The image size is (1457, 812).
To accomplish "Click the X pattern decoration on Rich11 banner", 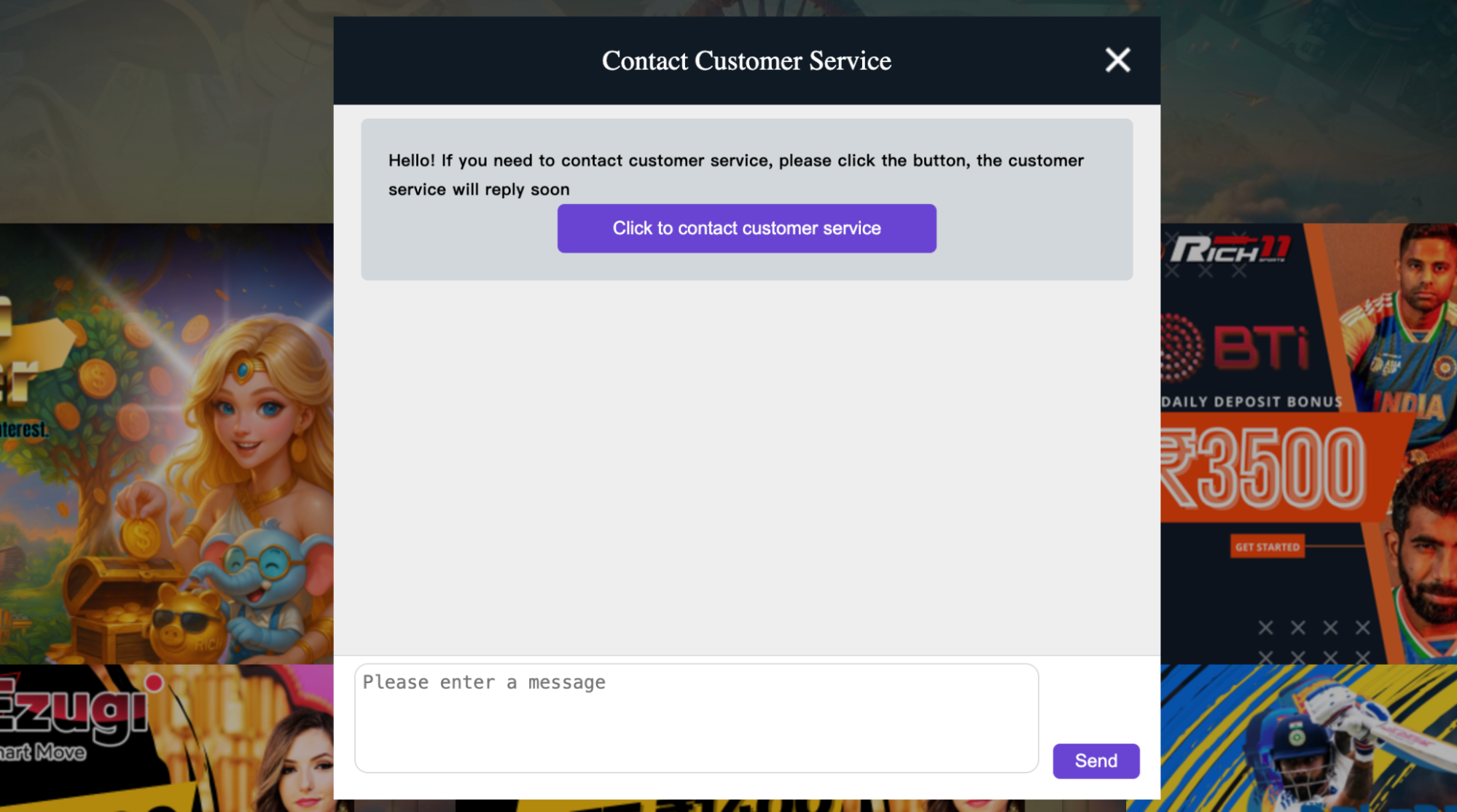I will pos(1312,627).
